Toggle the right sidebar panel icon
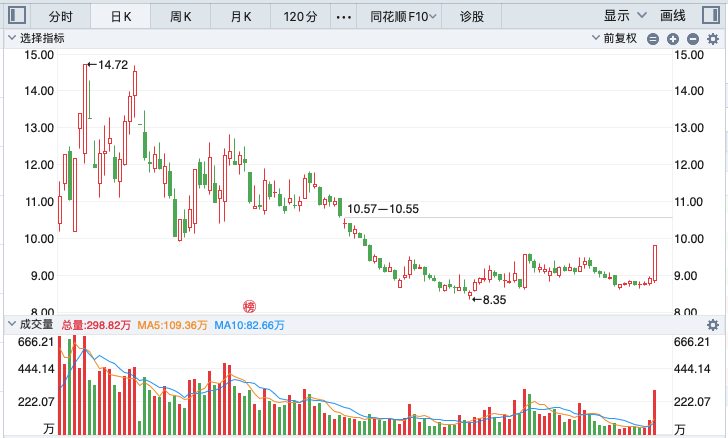 tap(710, 15)
